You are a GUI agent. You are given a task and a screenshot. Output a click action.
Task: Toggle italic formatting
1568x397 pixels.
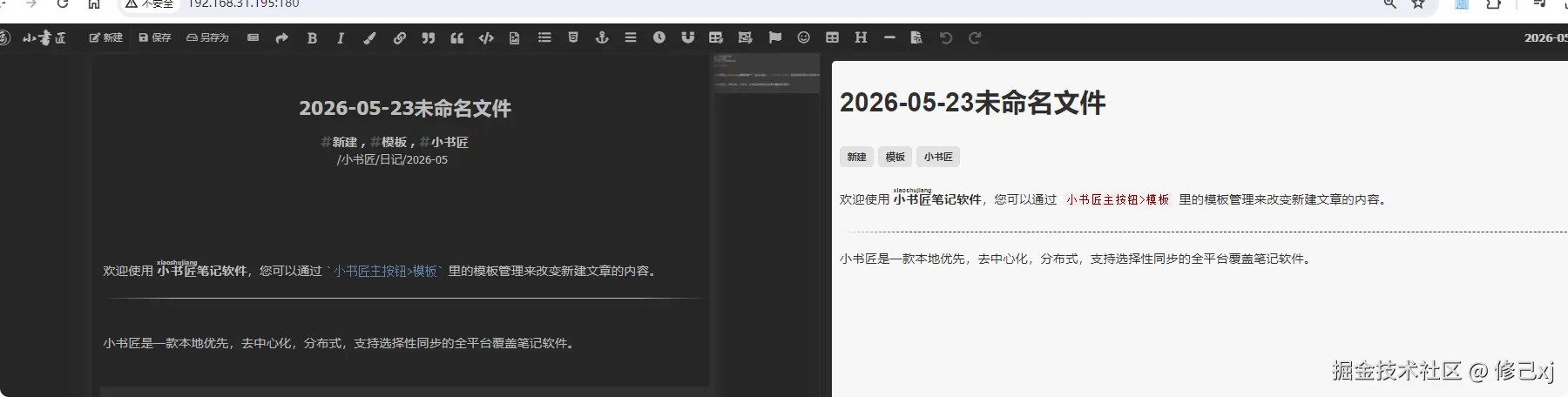coord(341,37)
